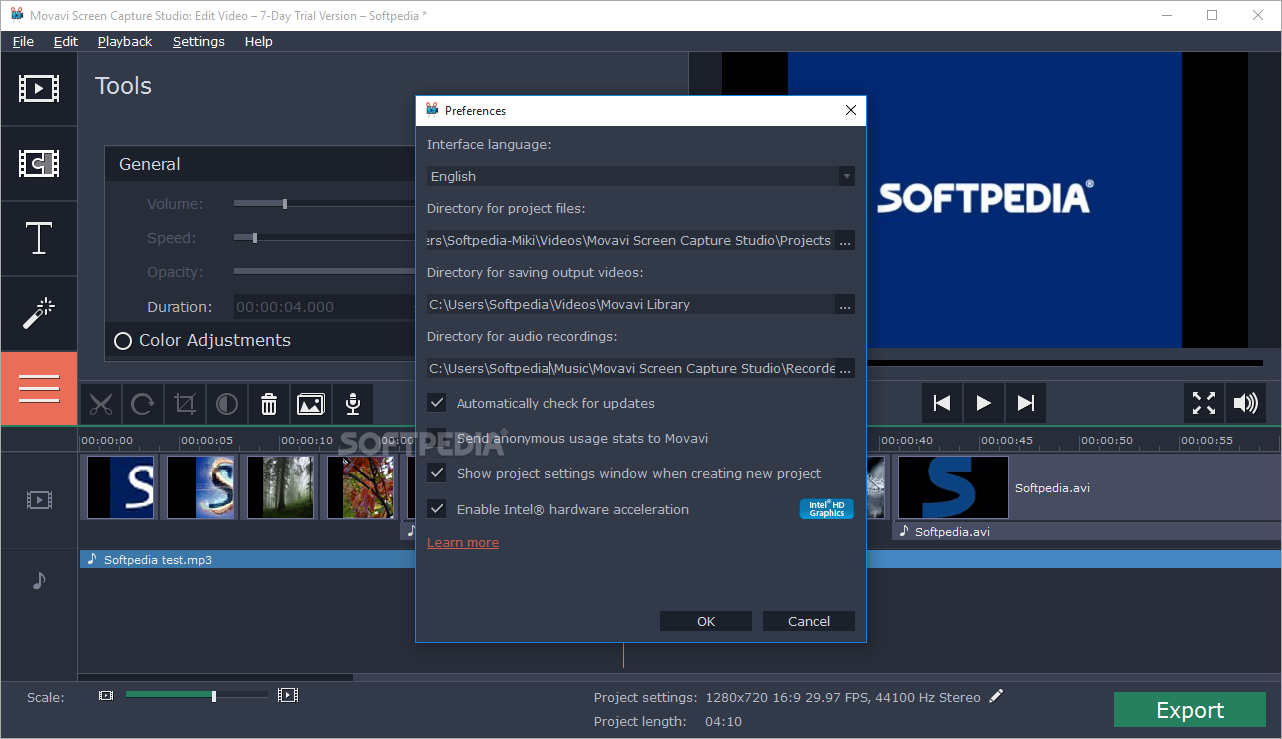Open clip properties image icon

pos(311,404)
